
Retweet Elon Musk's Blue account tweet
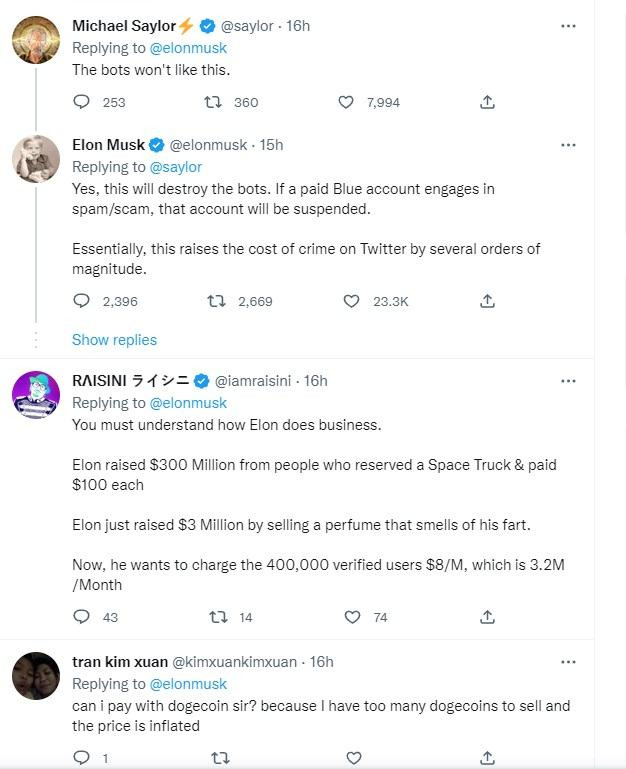[x=215, y=301]
